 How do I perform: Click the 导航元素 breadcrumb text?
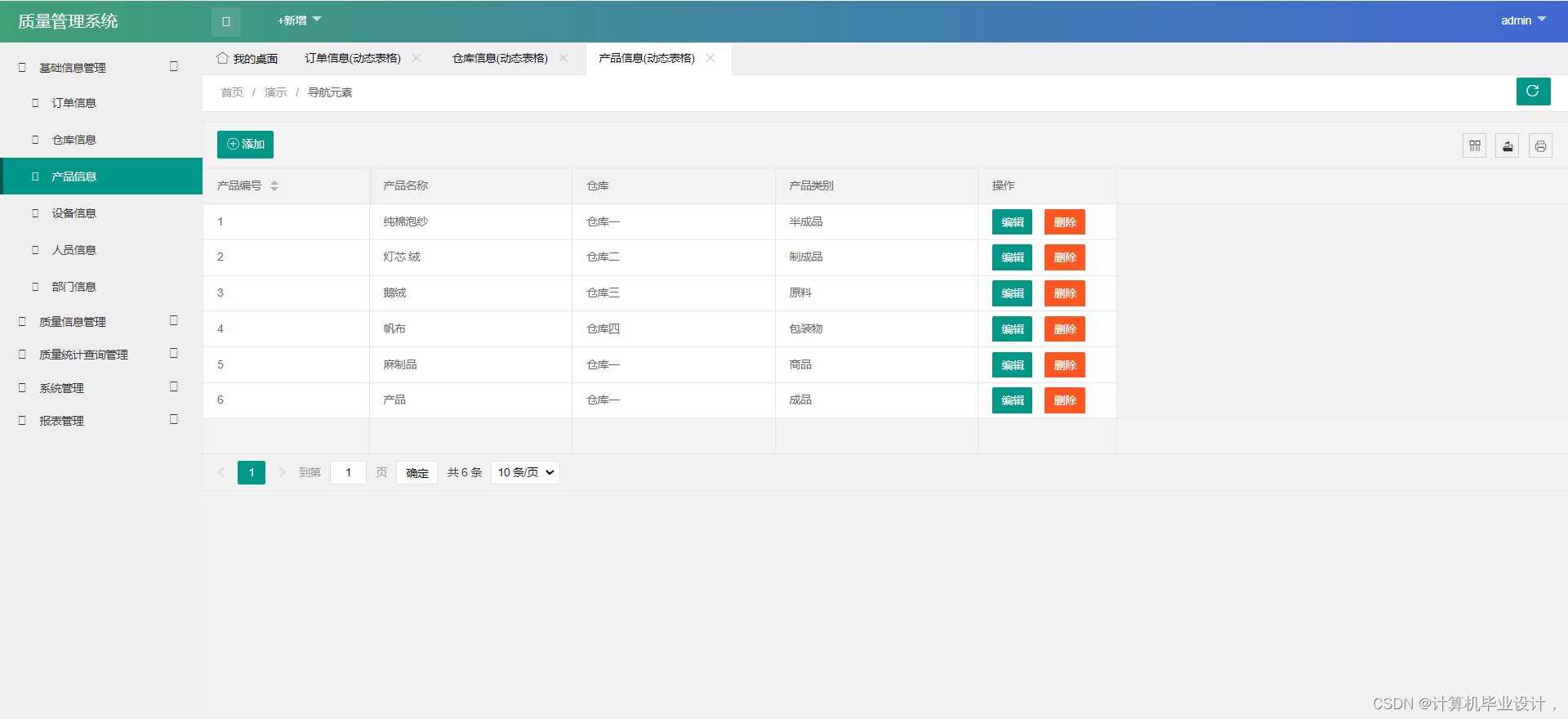[330, 92]
